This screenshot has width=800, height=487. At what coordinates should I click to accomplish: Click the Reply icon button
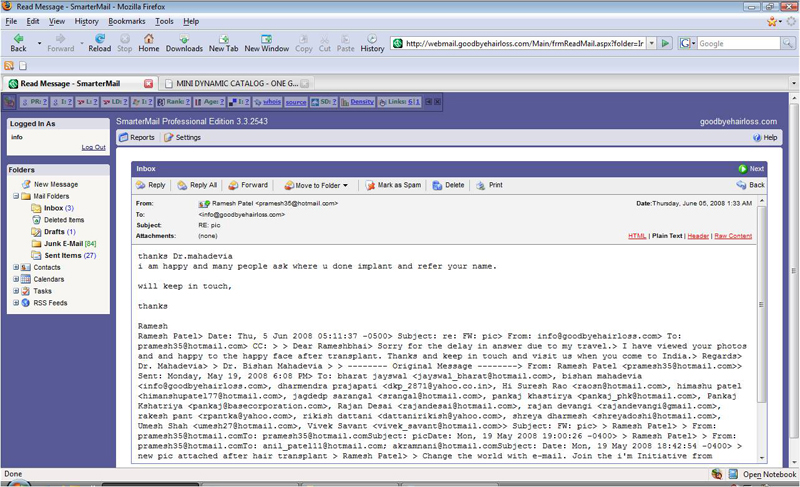click(x=151, y=185)
